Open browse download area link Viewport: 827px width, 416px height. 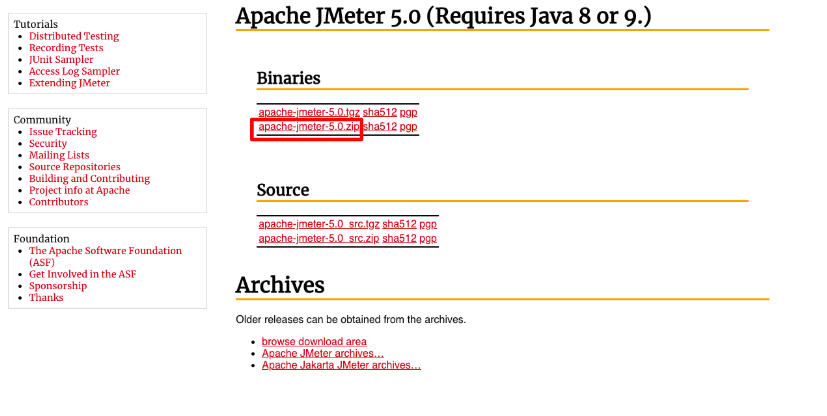pos(314,342)
